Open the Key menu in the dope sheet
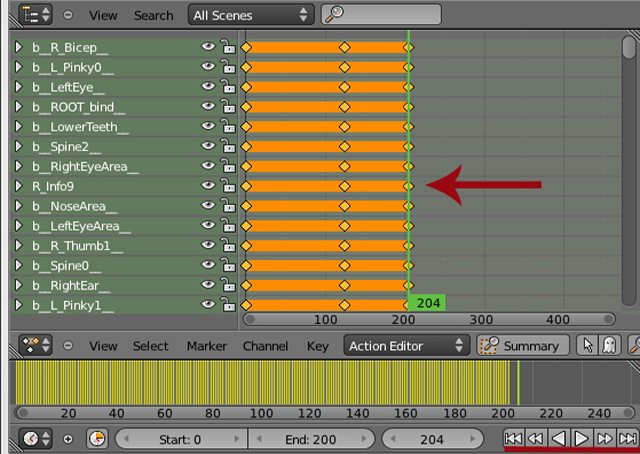Viewport: 640px width, 454px height. (x=317, y=346)
